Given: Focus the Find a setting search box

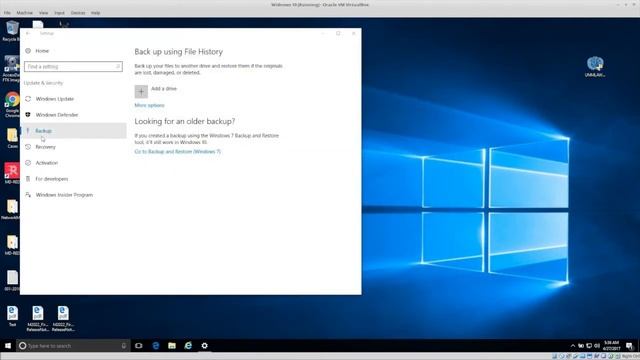Looking at the screenshot, I should pos(73,67).
